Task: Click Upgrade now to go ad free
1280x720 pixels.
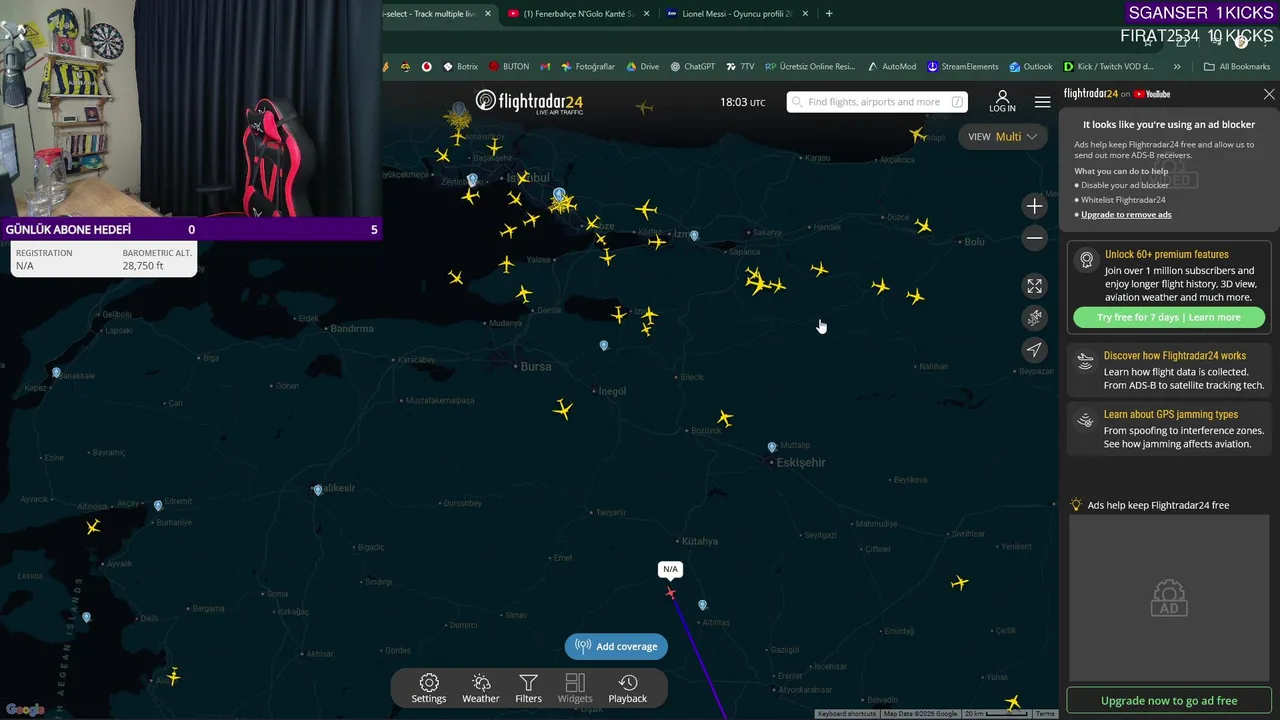Action: [x=1169, y=701]
